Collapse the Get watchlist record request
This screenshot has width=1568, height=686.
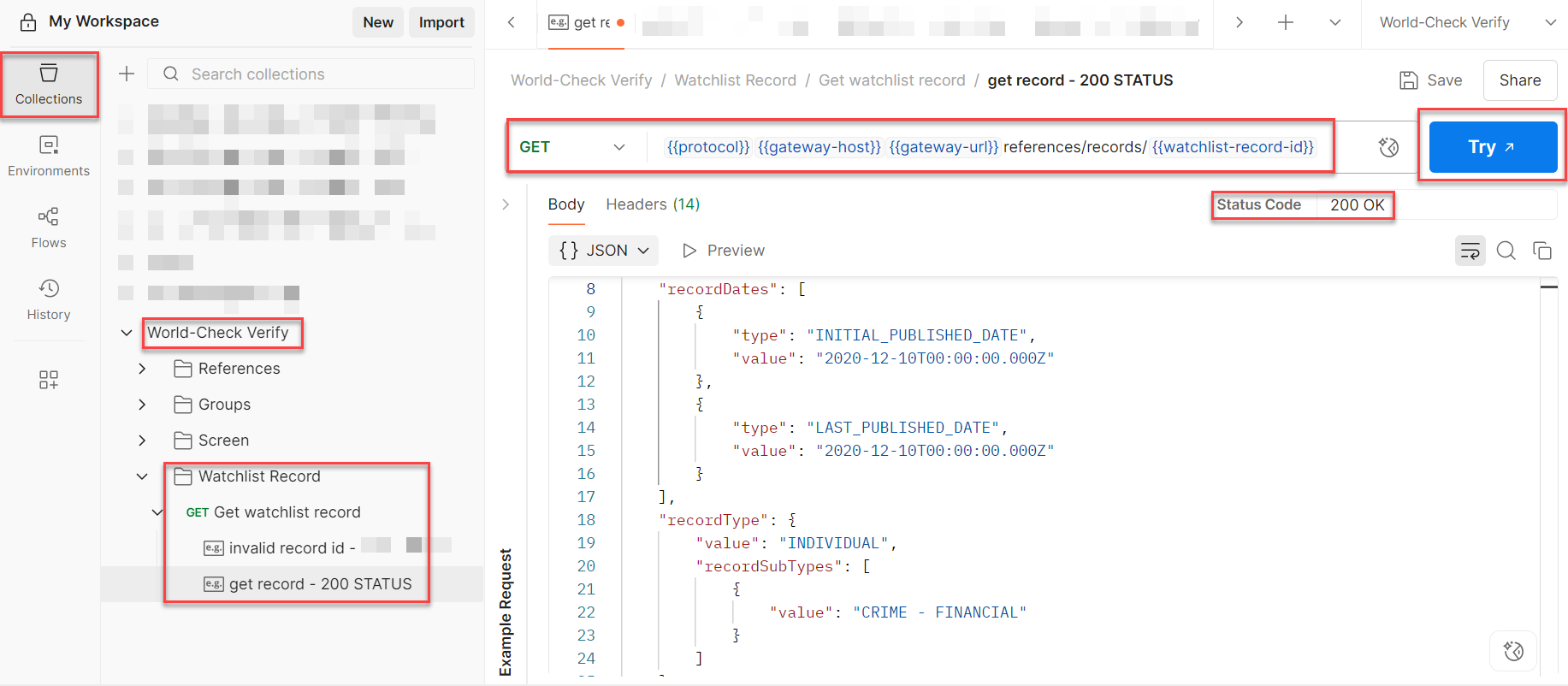(x=157, y=512)
